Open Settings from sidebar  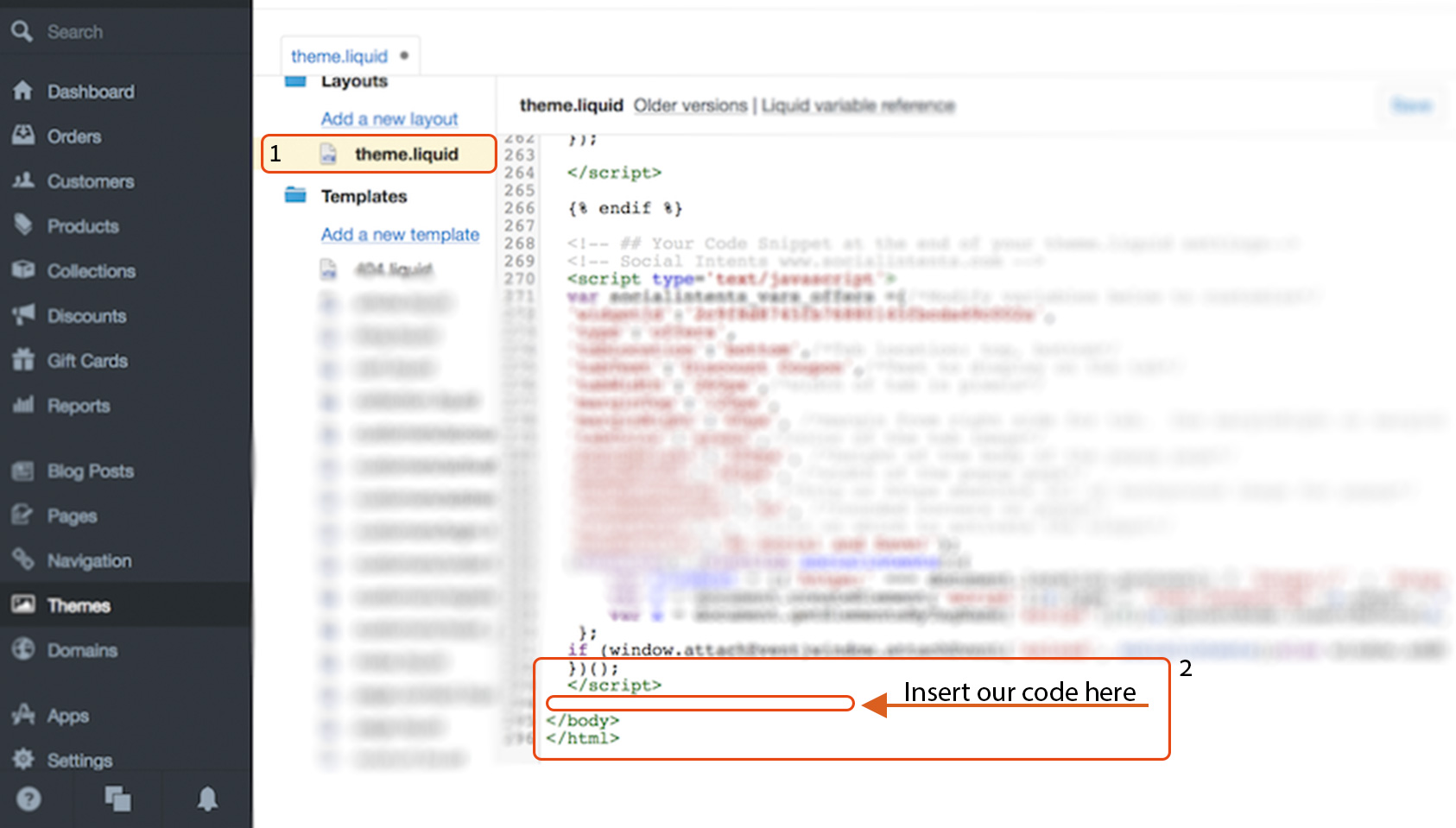point(79,762)
